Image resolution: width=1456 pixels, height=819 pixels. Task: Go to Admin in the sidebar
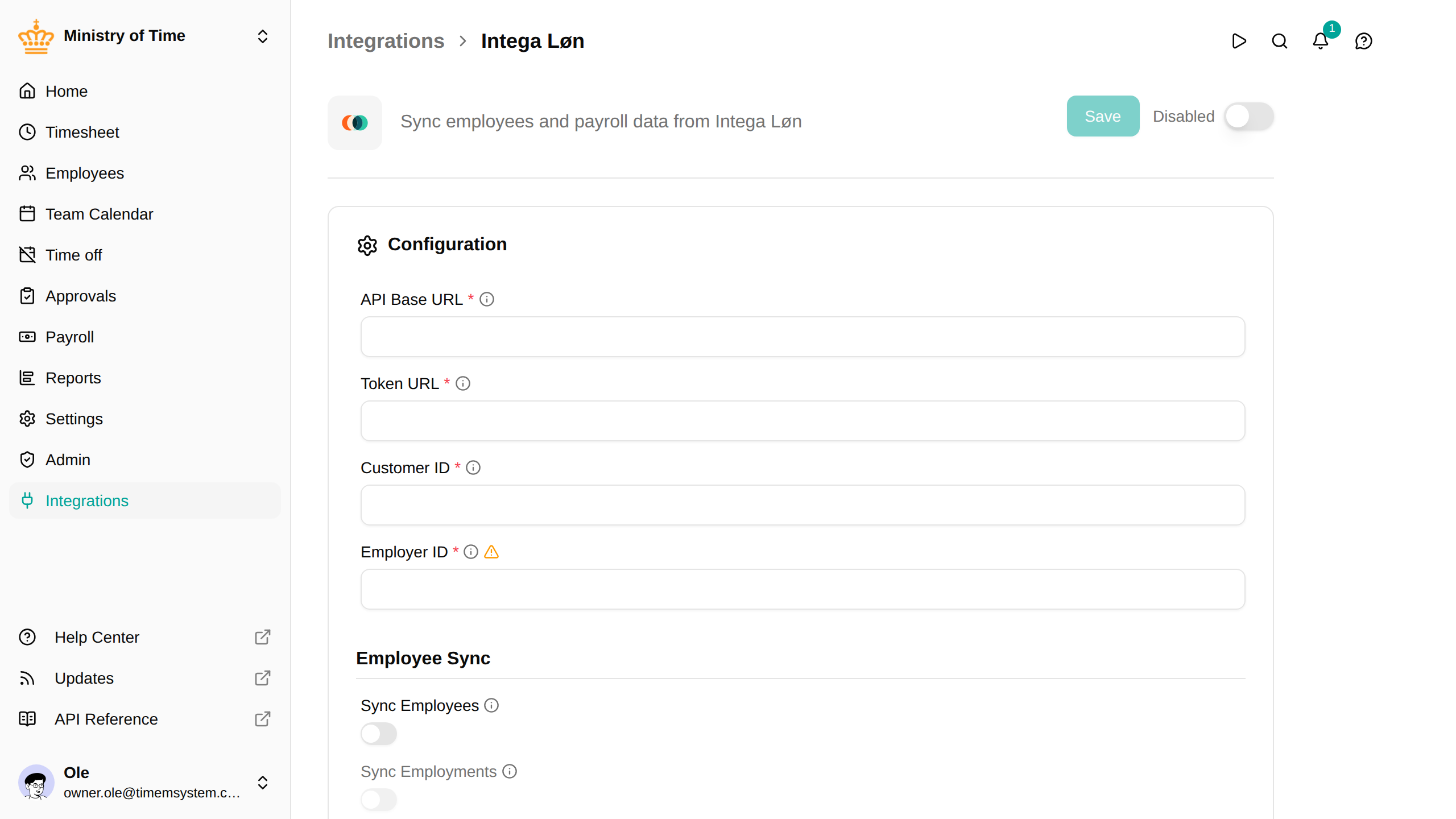tap(145, 460)
